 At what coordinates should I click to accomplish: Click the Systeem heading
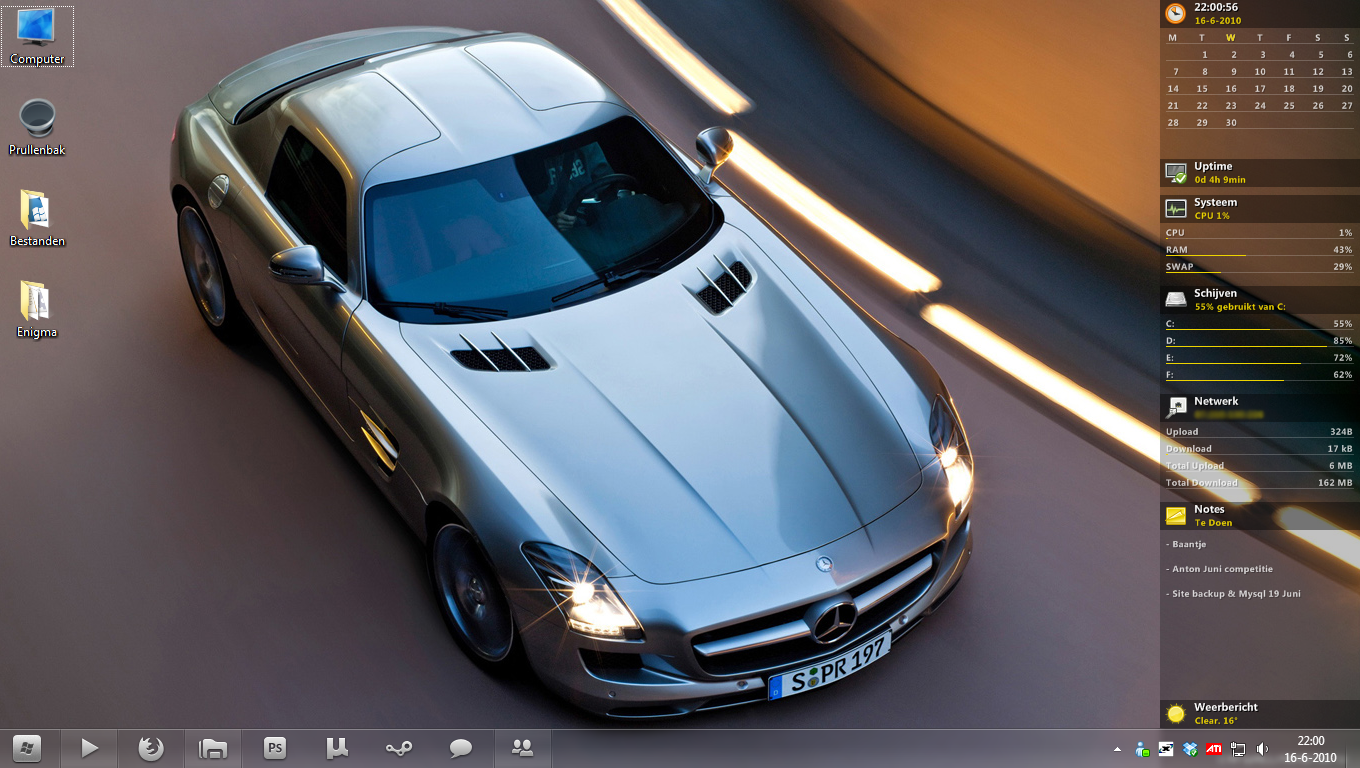pyautogui.click(x=1215, y=202)
